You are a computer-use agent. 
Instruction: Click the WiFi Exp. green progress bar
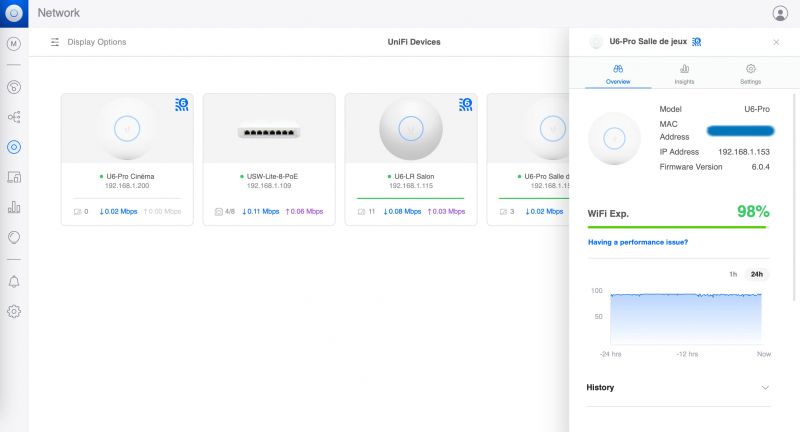pyautogui.click(x=678, y=227)
